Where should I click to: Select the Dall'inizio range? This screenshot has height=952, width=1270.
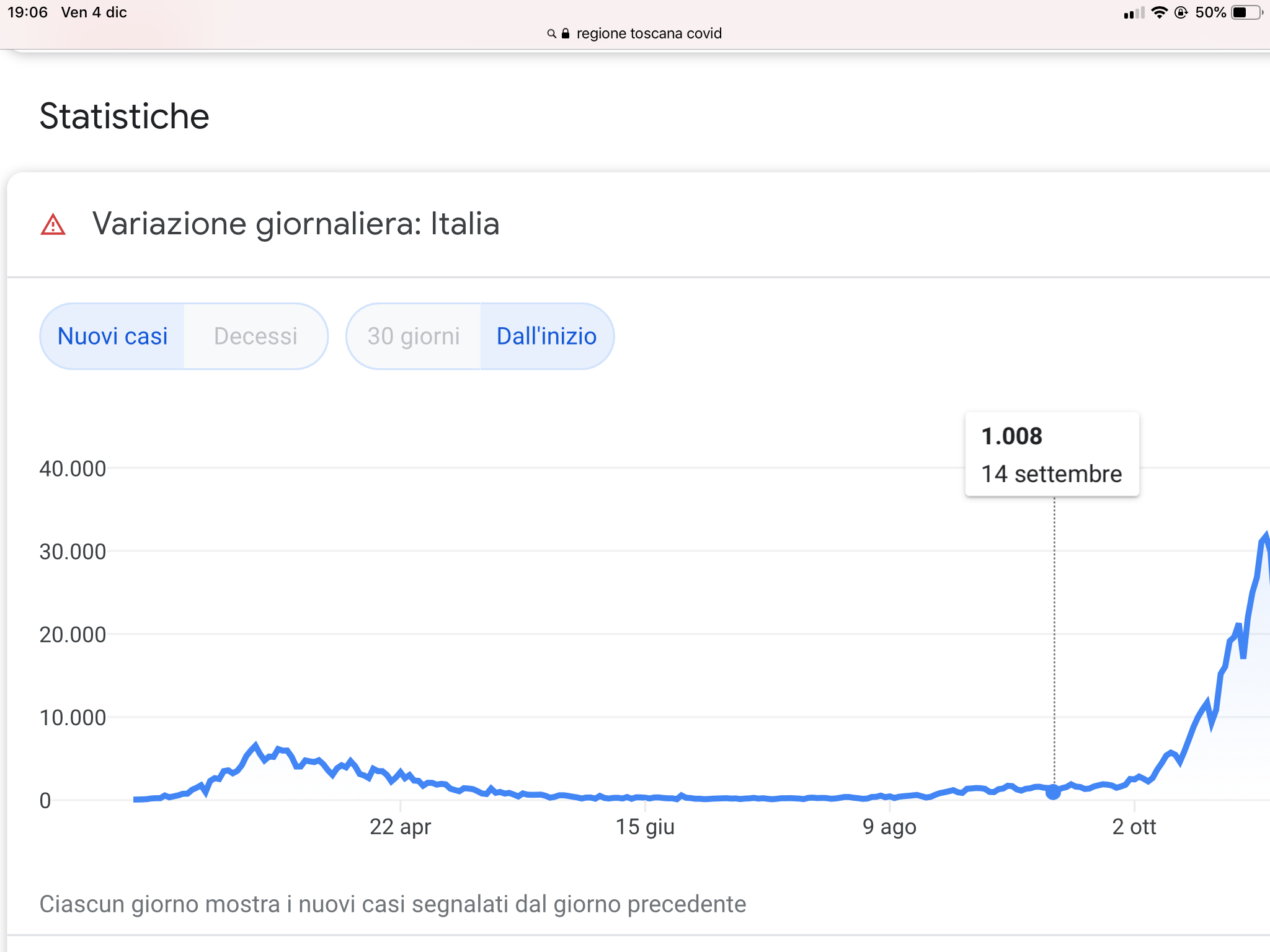point(546,336)
